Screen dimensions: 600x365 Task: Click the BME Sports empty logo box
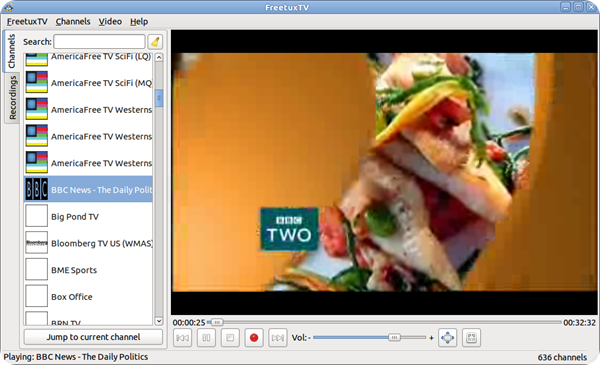click(37, 269)
